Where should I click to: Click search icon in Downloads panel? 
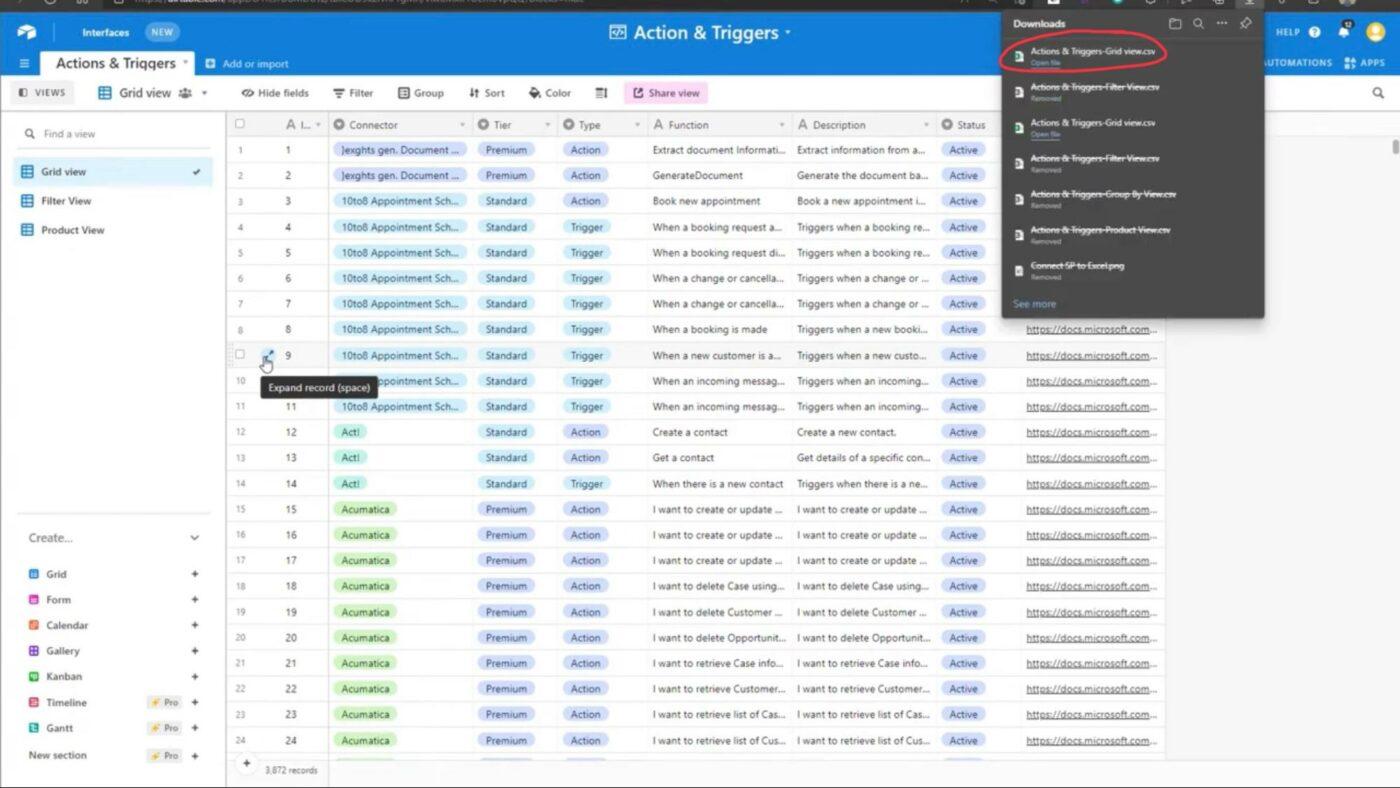click(x=1198, y=23)
